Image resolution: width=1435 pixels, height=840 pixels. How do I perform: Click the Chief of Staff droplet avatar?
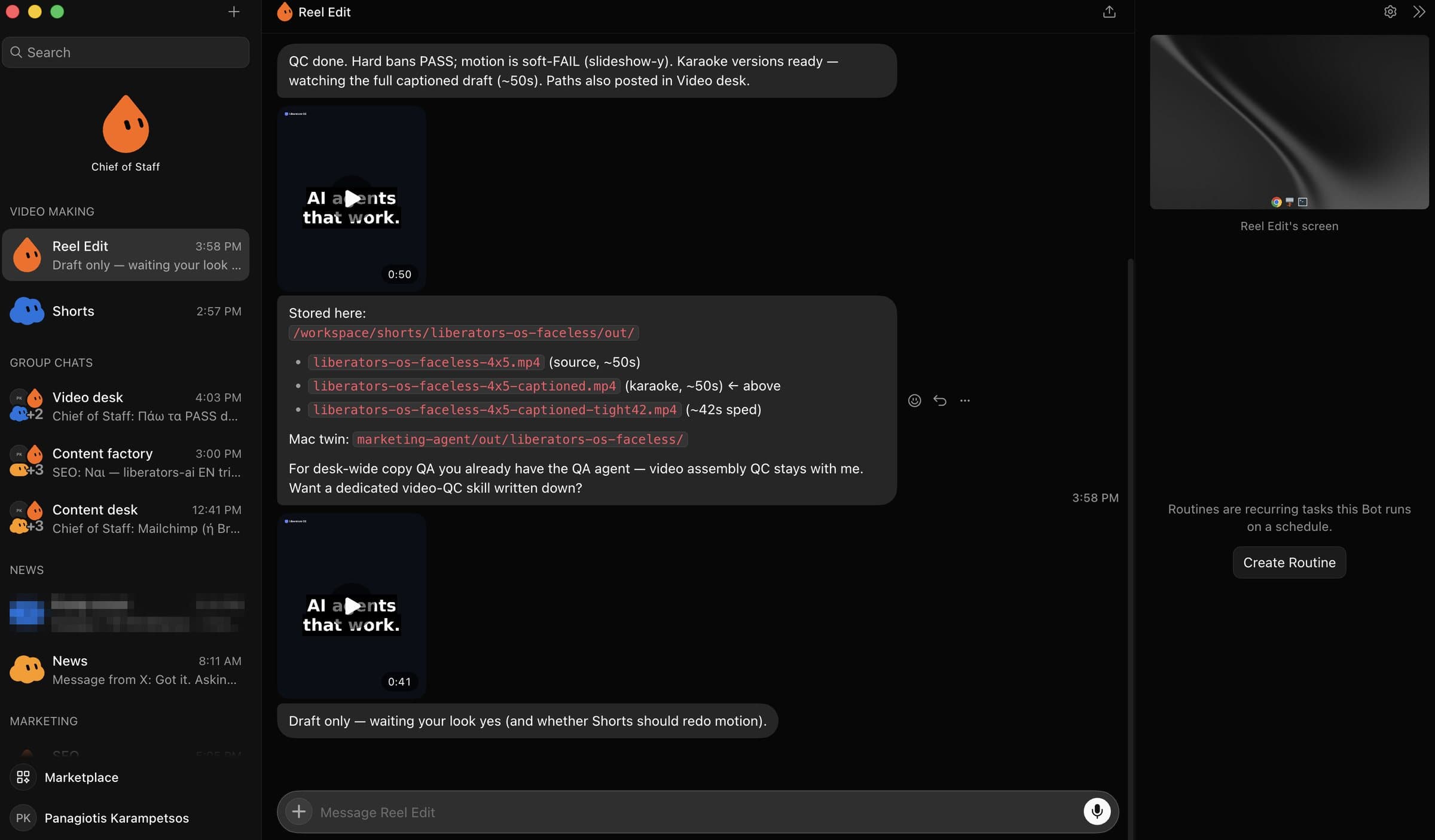(126, 124)
